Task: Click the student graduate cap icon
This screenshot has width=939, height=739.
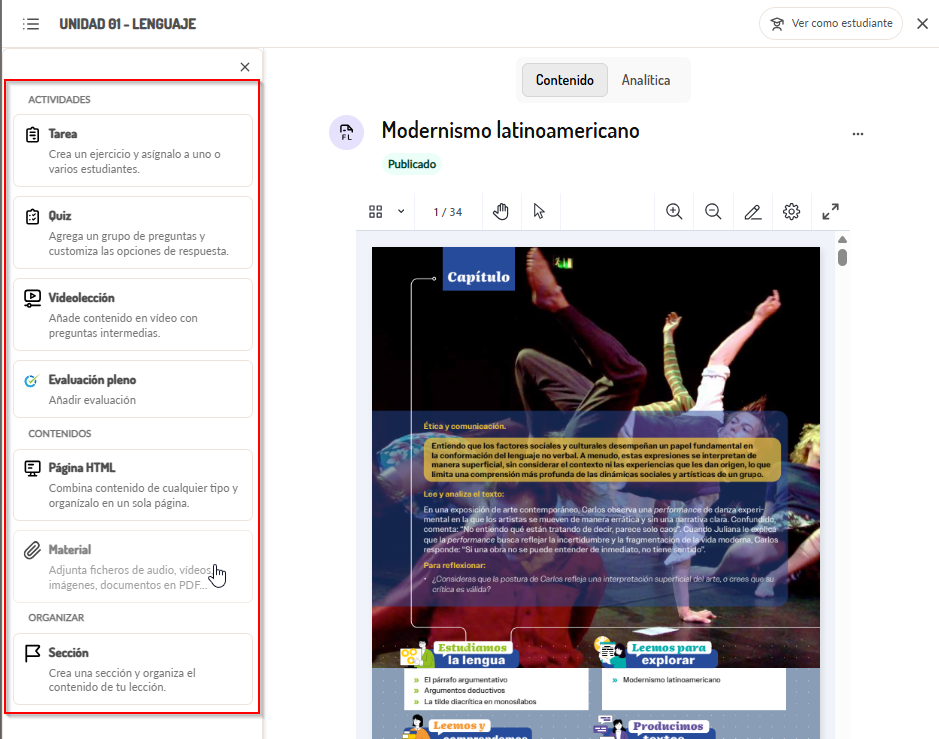Action: click(x=777, y=24)
